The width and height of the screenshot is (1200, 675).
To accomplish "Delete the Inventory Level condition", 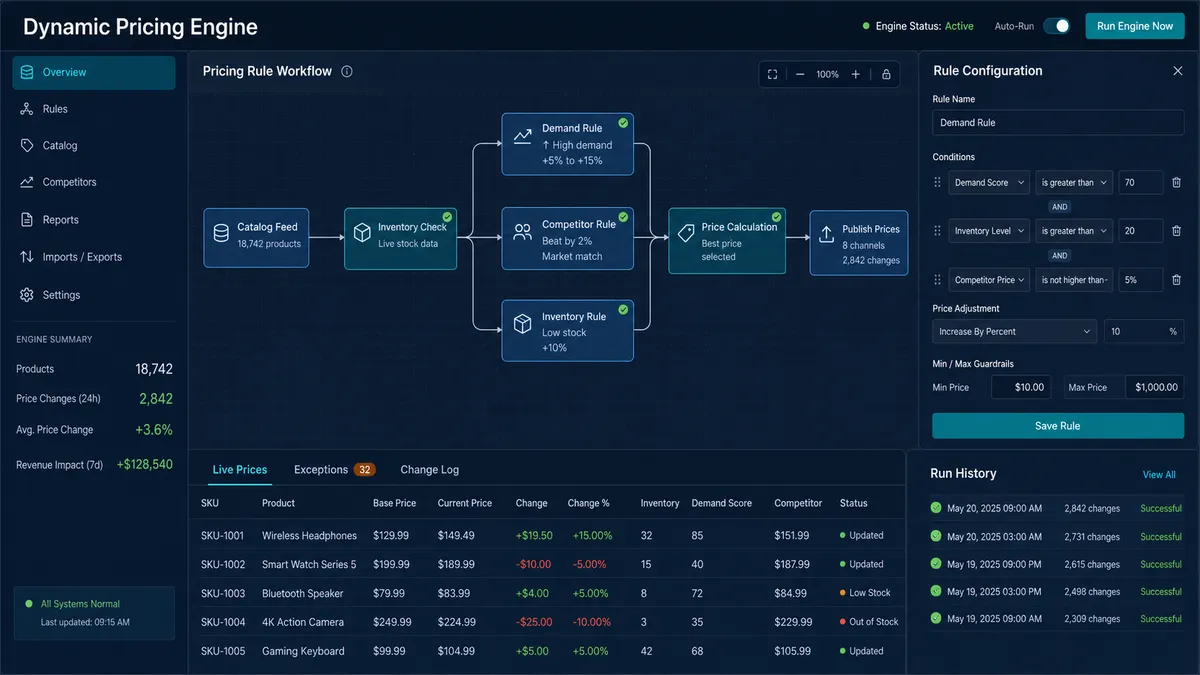I will point(1176,231).
